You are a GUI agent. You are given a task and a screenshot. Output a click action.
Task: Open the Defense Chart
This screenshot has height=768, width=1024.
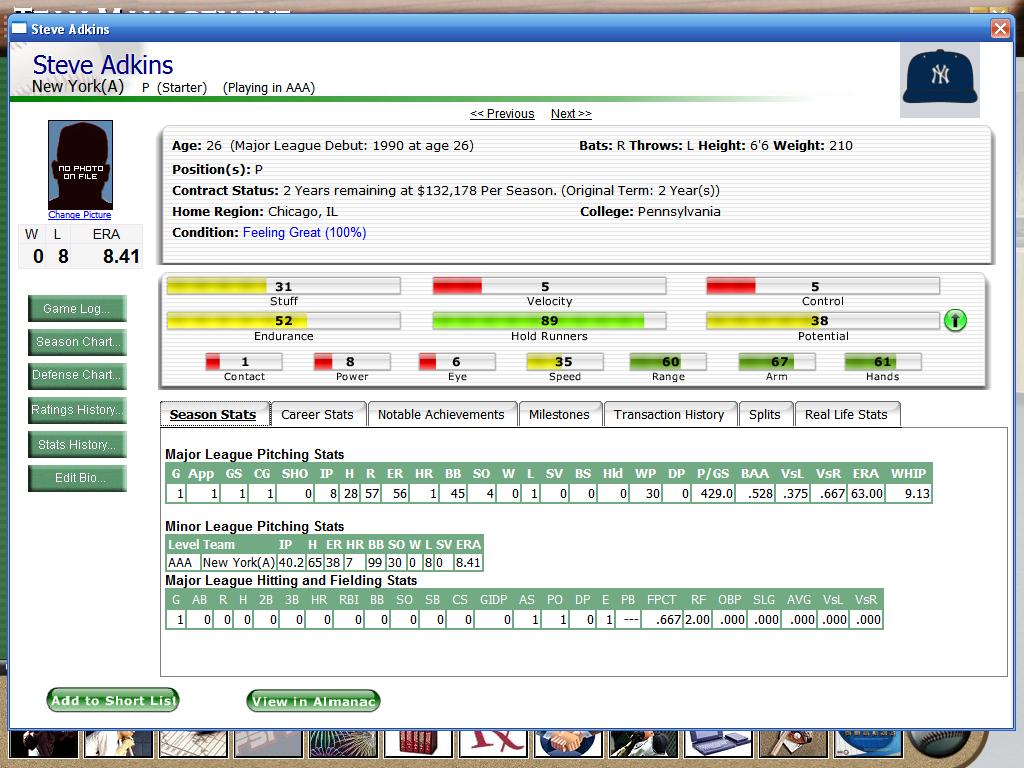[x=77, y=376]
